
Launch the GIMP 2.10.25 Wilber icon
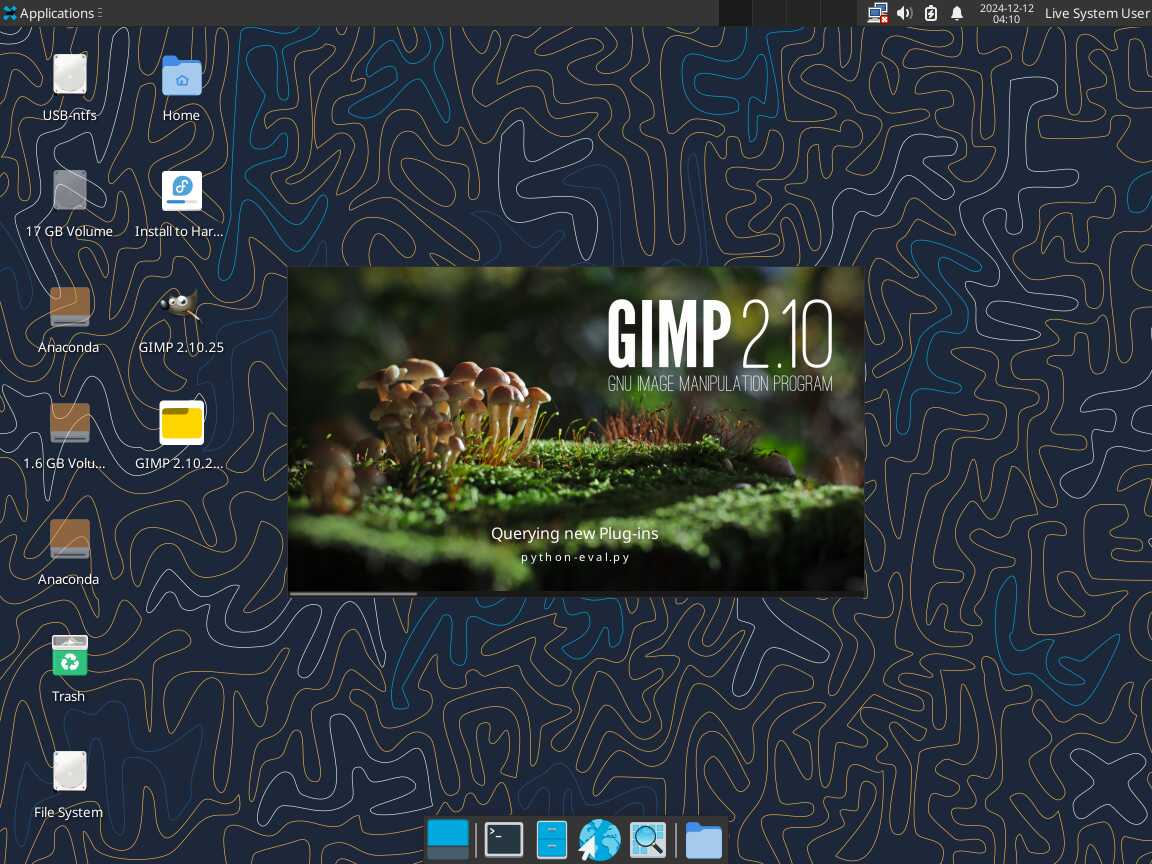[180, 305]
